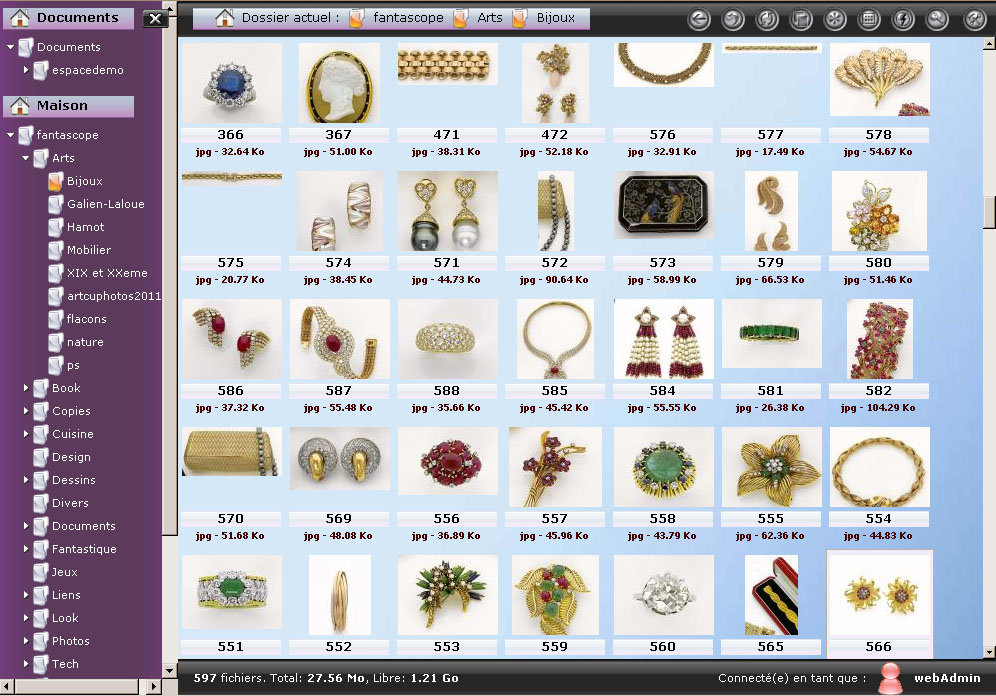Screen dimensions: 996x696
Task: Refresh the folder with the circular arrows icon
Action: (x=767, y=20)
